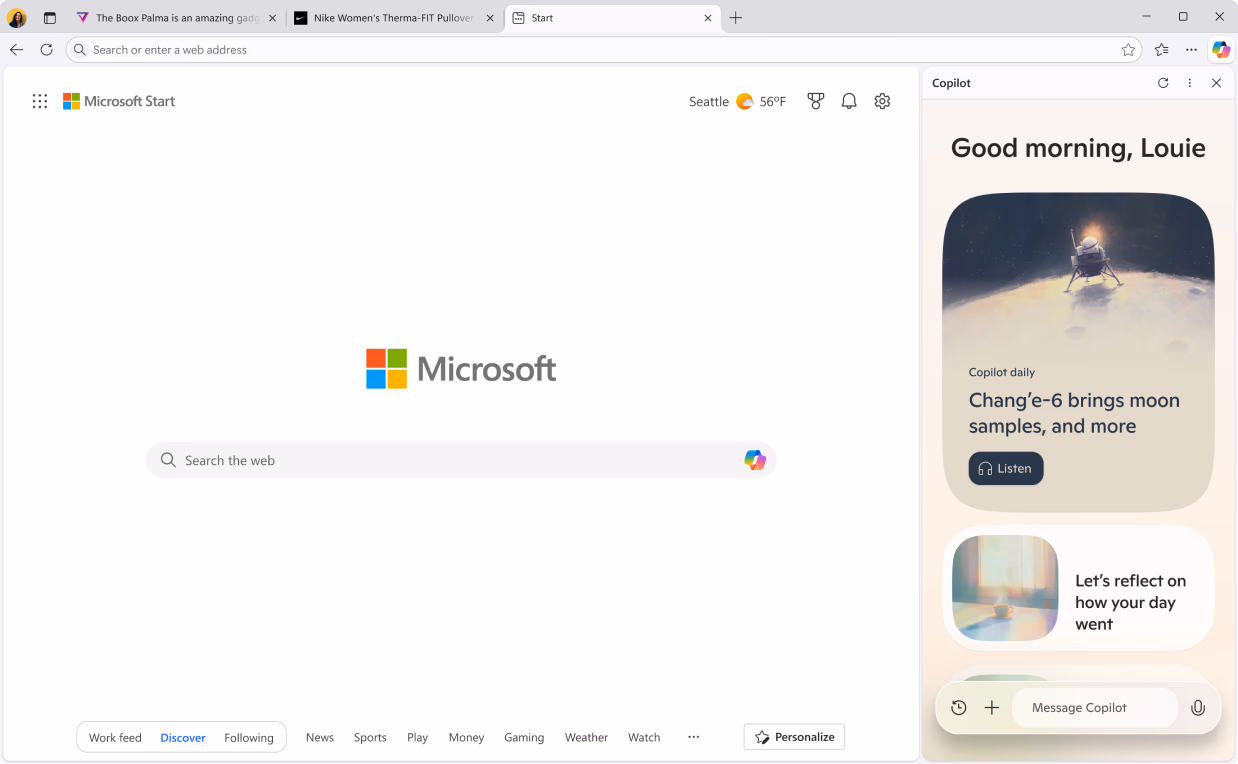1238x764 pixels.
Task: Refresh the page with reload icon
Action: point(46,49)
